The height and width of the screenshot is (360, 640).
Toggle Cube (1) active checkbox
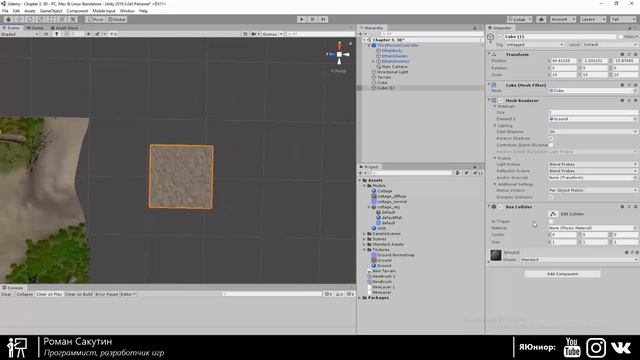coord(500,36)
